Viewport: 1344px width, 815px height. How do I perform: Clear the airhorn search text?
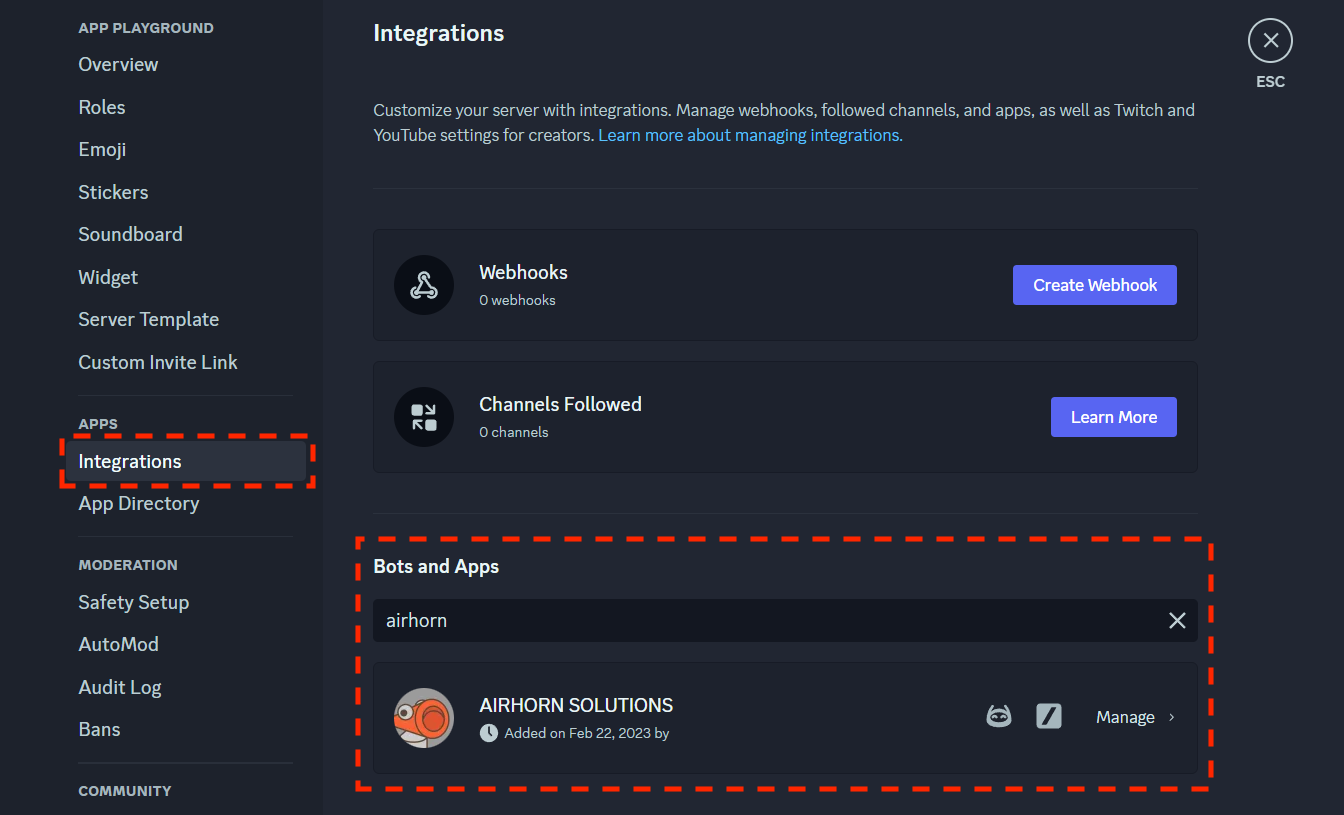[x=1177, y=621]
